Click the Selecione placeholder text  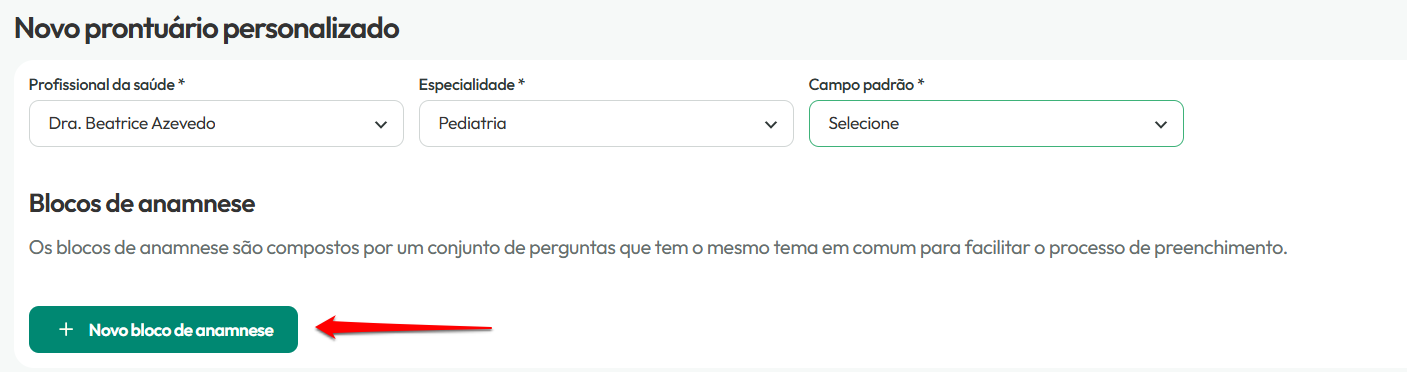click(864, 124)
